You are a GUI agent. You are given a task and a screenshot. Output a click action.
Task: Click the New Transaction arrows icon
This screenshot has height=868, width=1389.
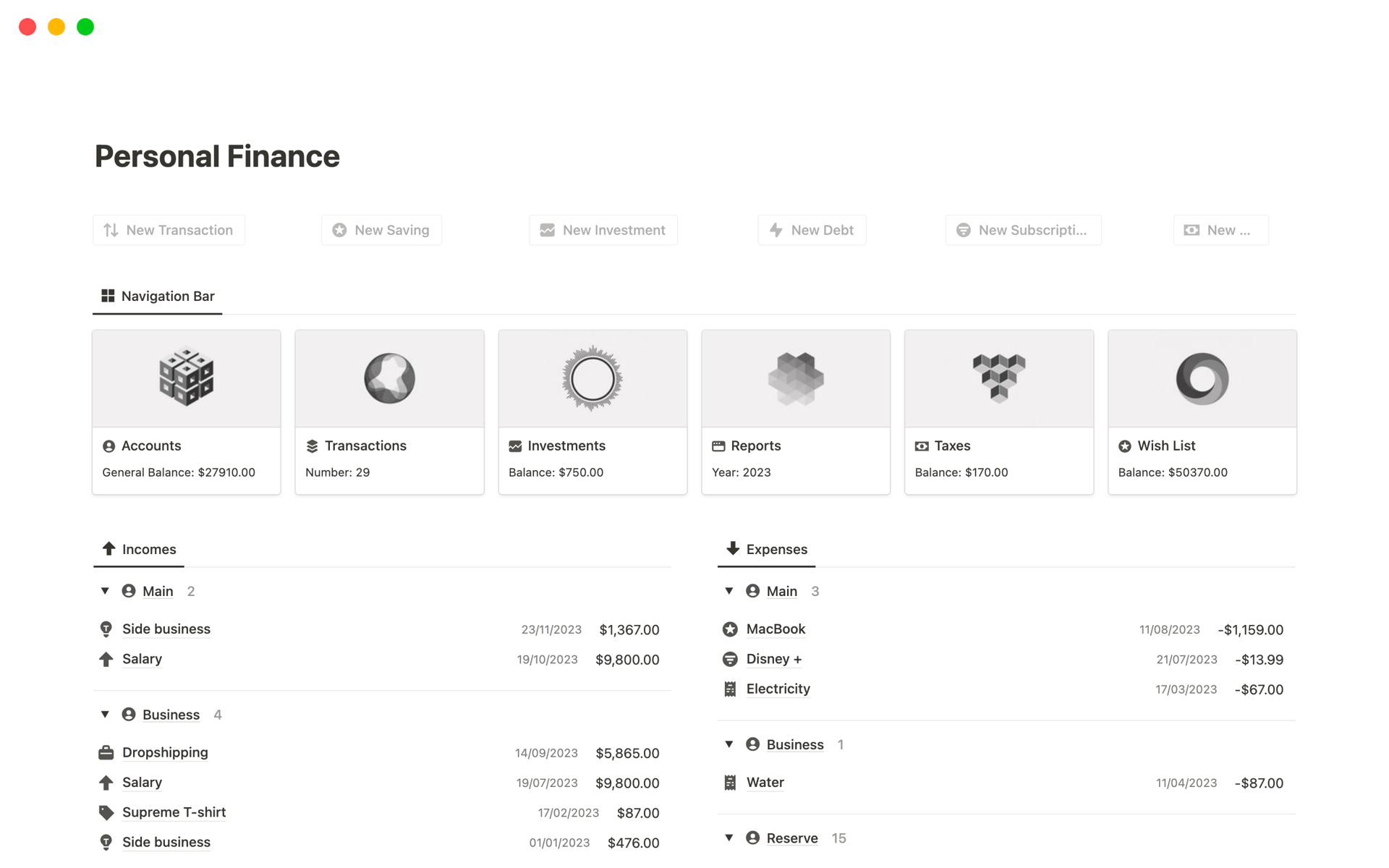pos(111,230)
